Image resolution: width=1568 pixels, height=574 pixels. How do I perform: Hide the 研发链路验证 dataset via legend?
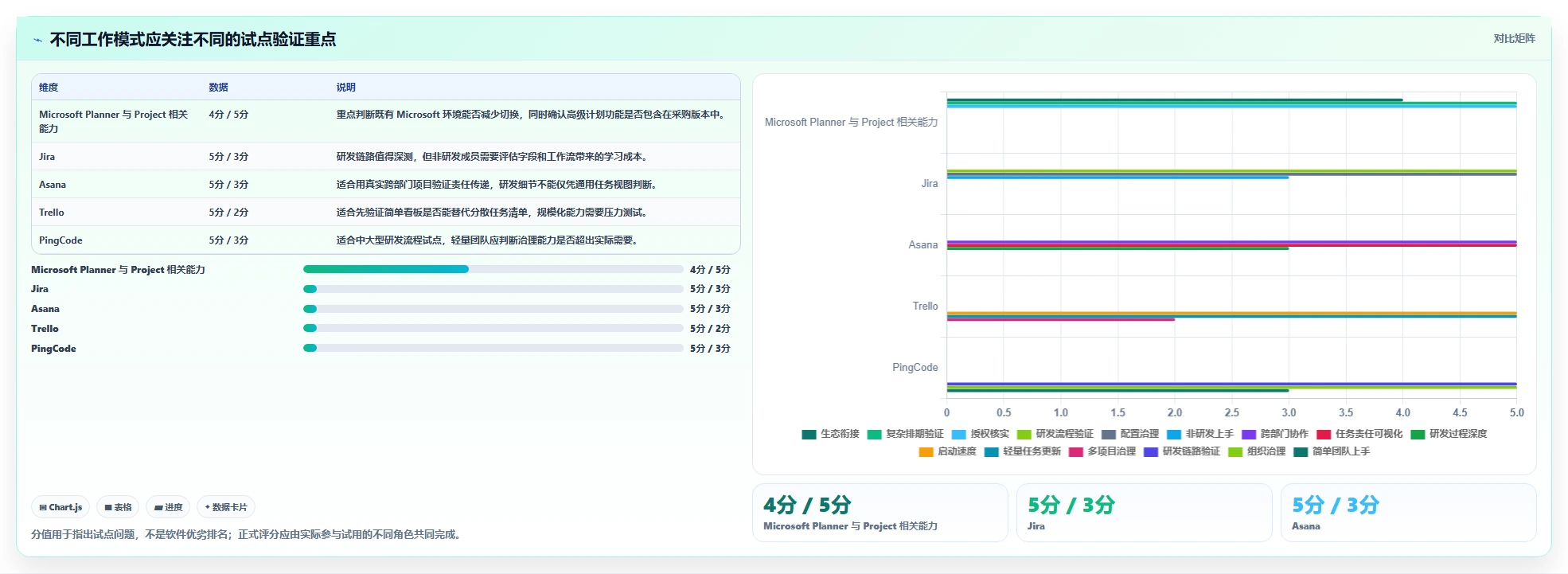[x=1181, y=451]
